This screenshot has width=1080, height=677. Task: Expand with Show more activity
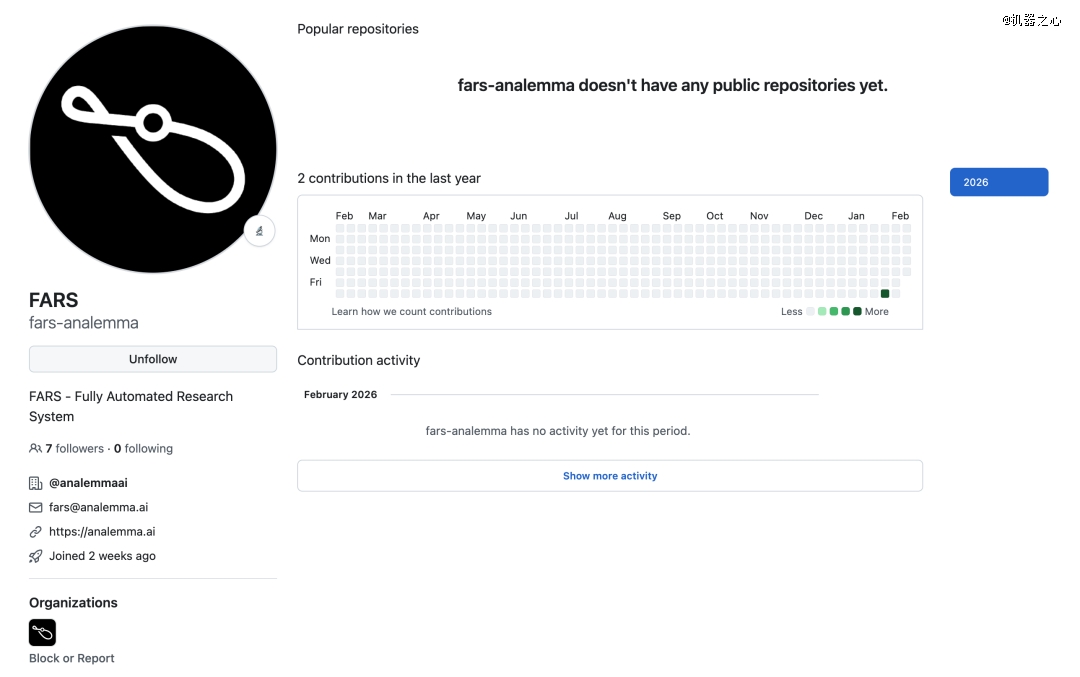tap(609, 476)
